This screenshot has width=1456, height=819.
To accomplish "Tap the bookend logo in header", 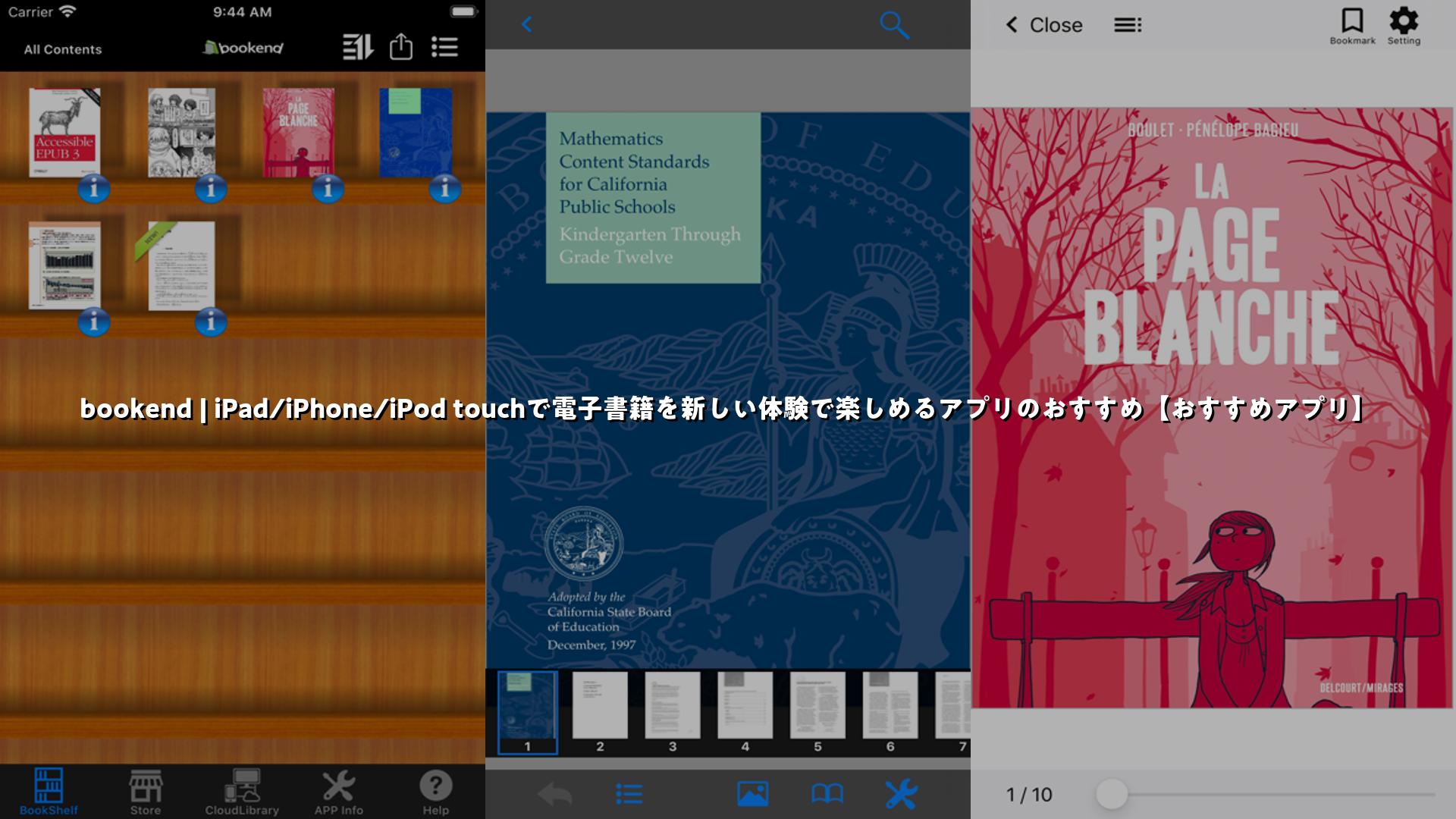I will click(243, 48).
